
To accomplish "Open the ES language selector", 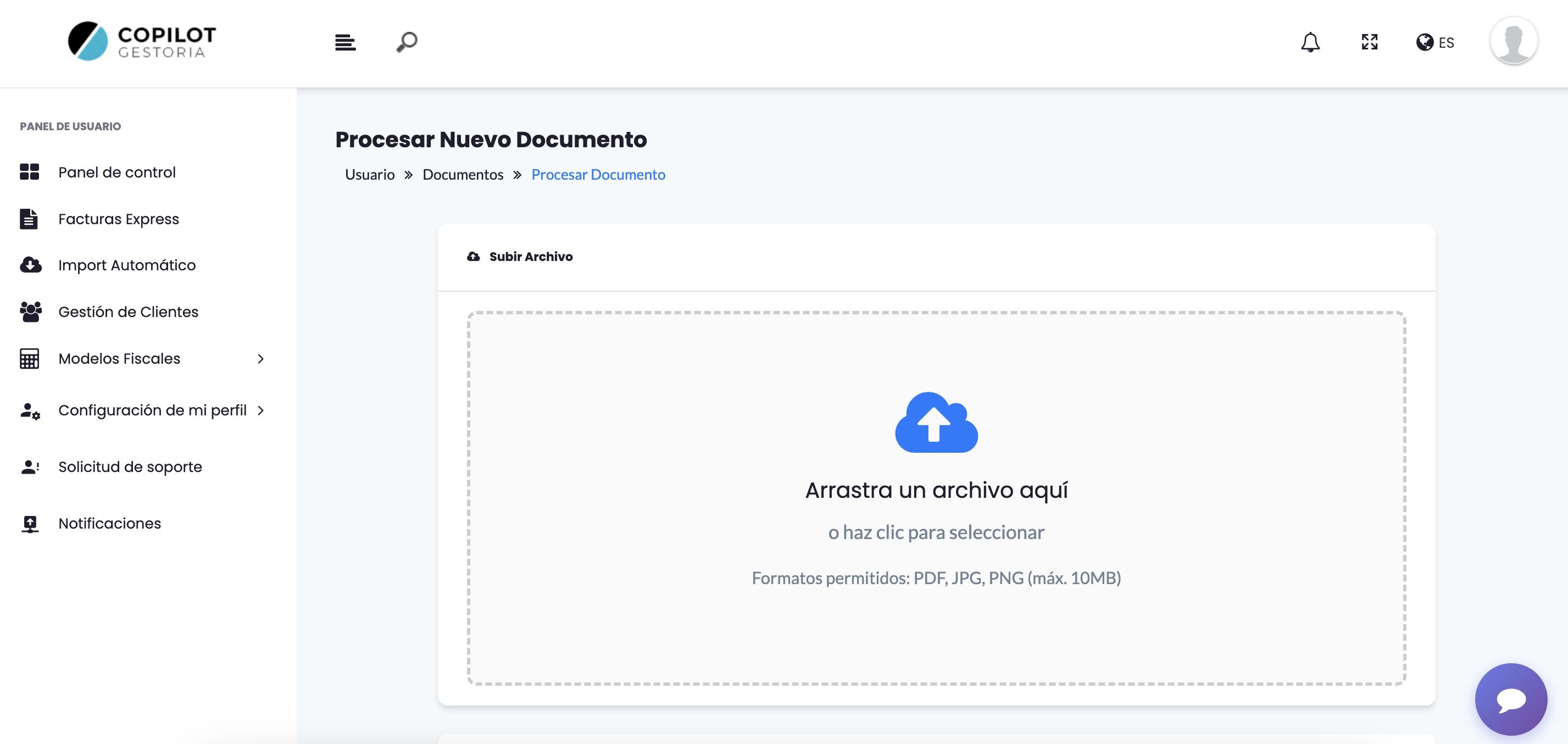I will [x=1434, y=42].
